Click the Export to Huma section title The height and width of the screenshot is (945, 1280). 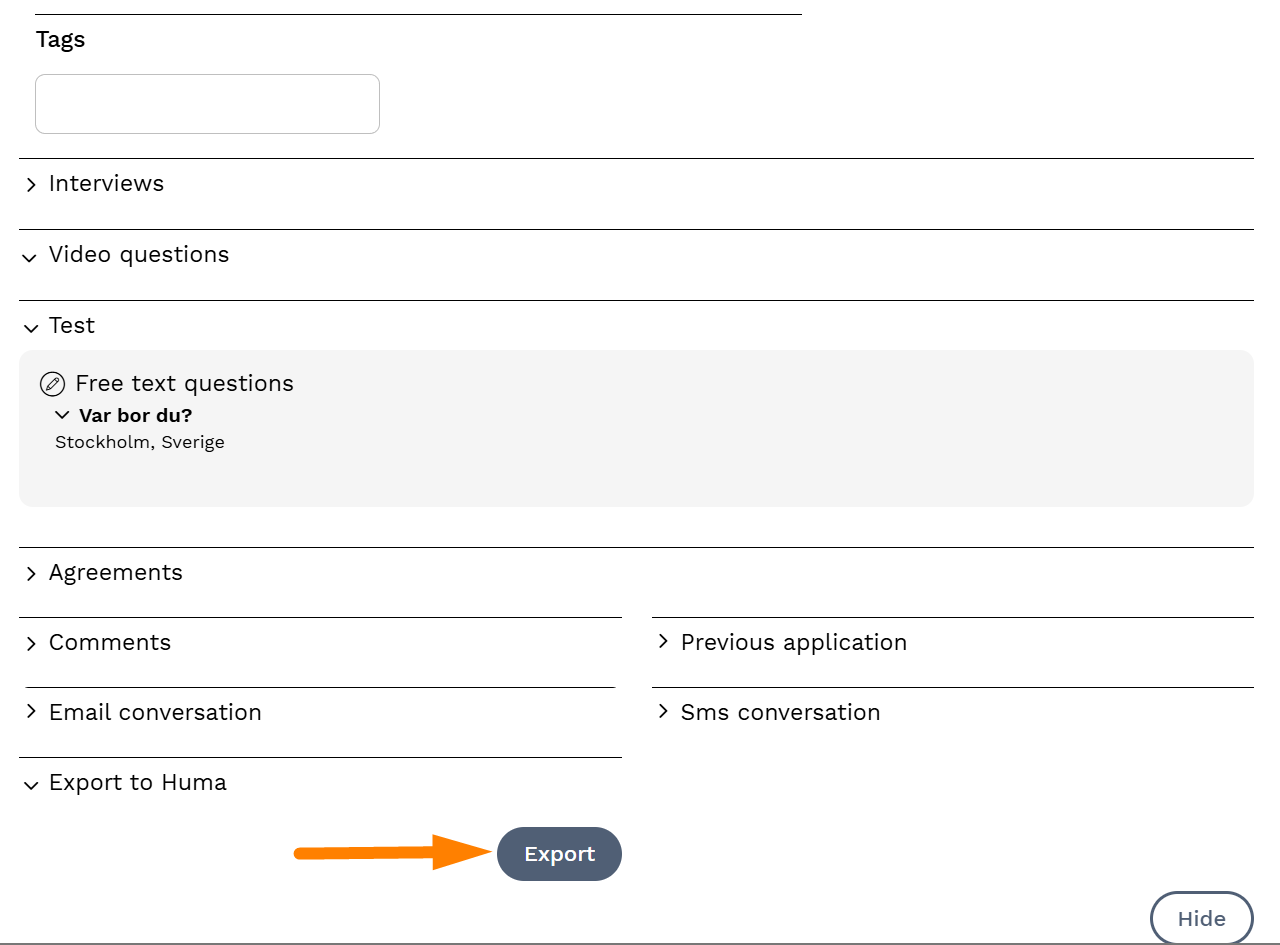pyautogui.click(x=138, y=783)
